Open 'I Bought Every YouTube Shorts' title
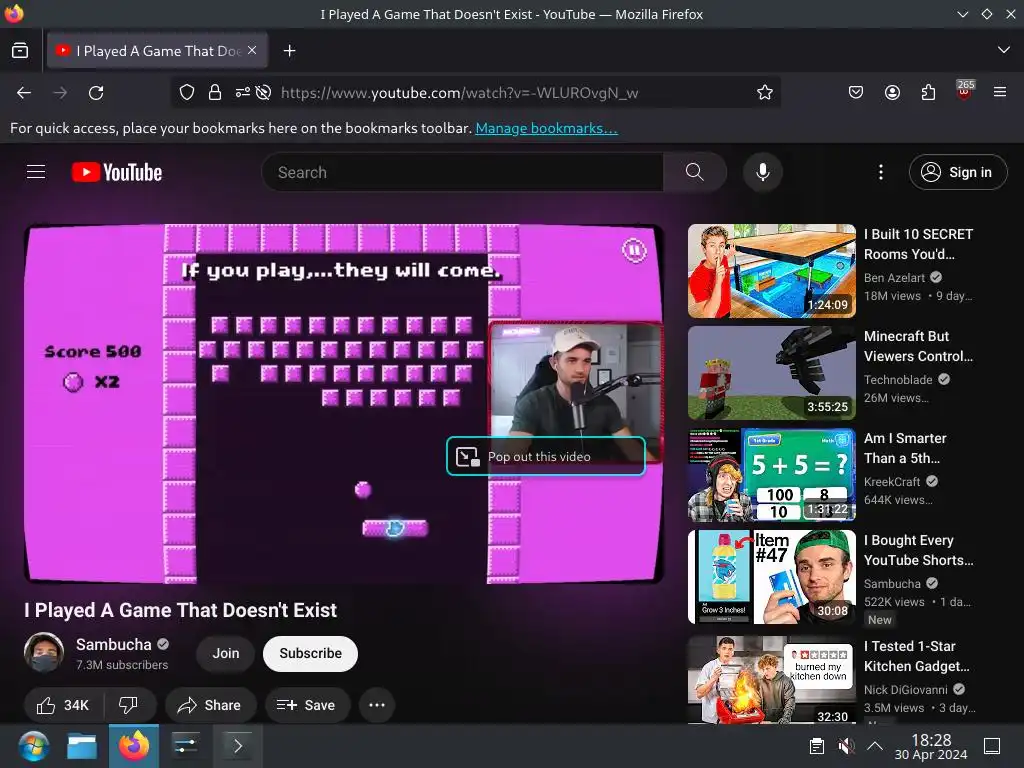1024x768 pixels. 918,550
